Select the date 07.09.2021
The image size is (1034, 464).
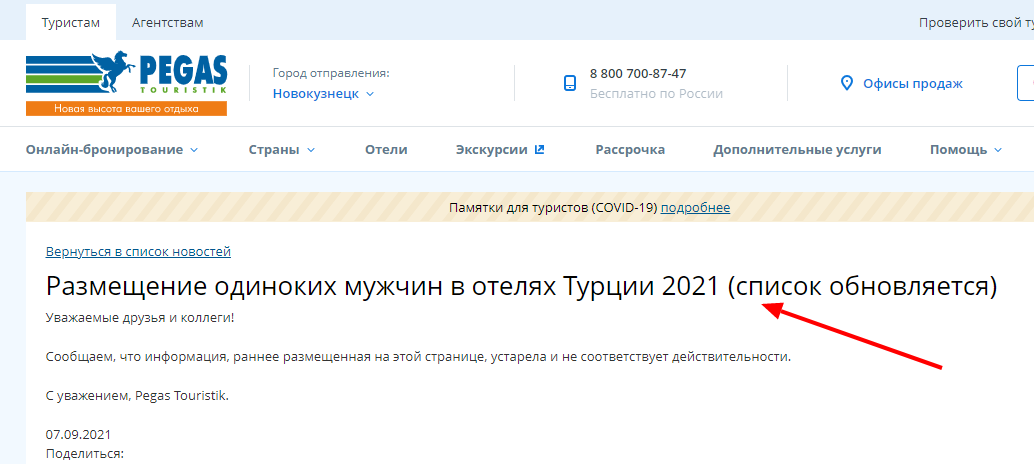point(78,435)
